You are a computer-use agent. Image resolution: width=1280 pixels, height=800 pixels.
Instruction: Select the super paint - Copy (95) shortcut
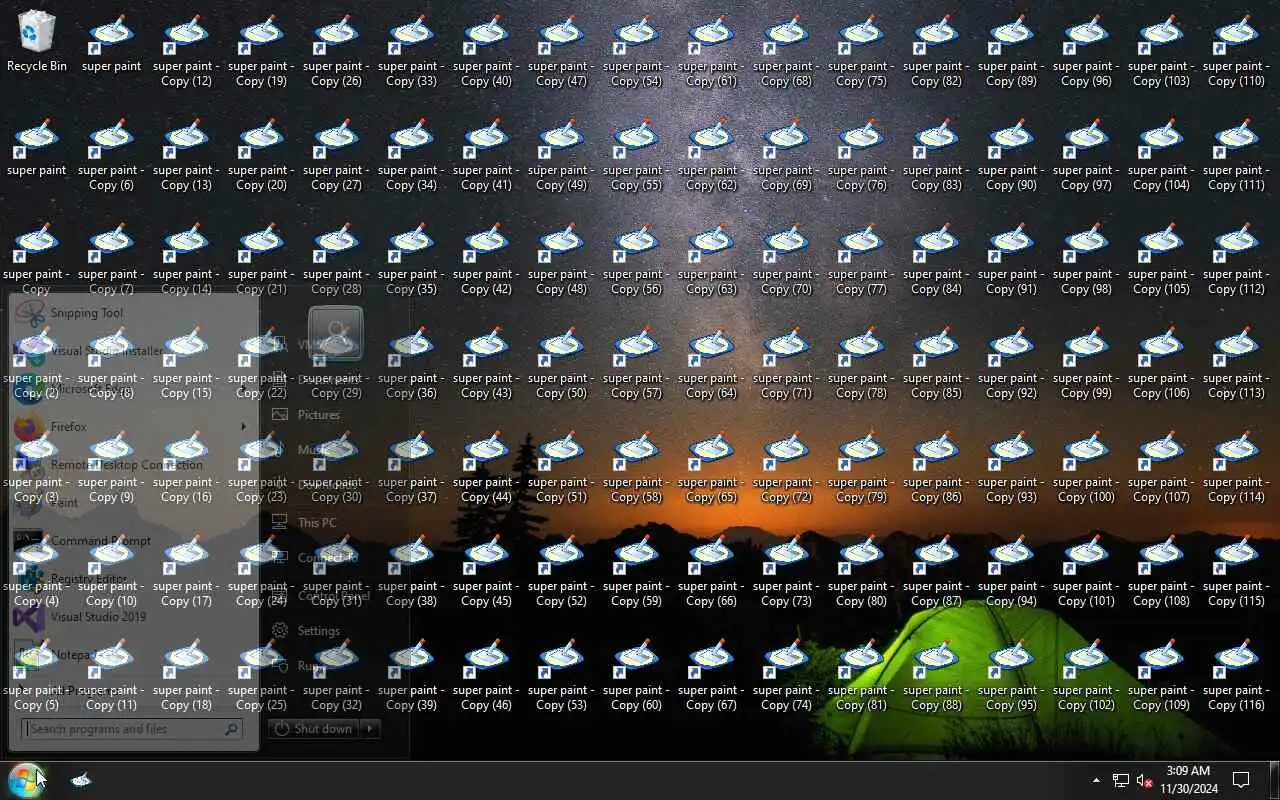click(x=1011, y=675)
